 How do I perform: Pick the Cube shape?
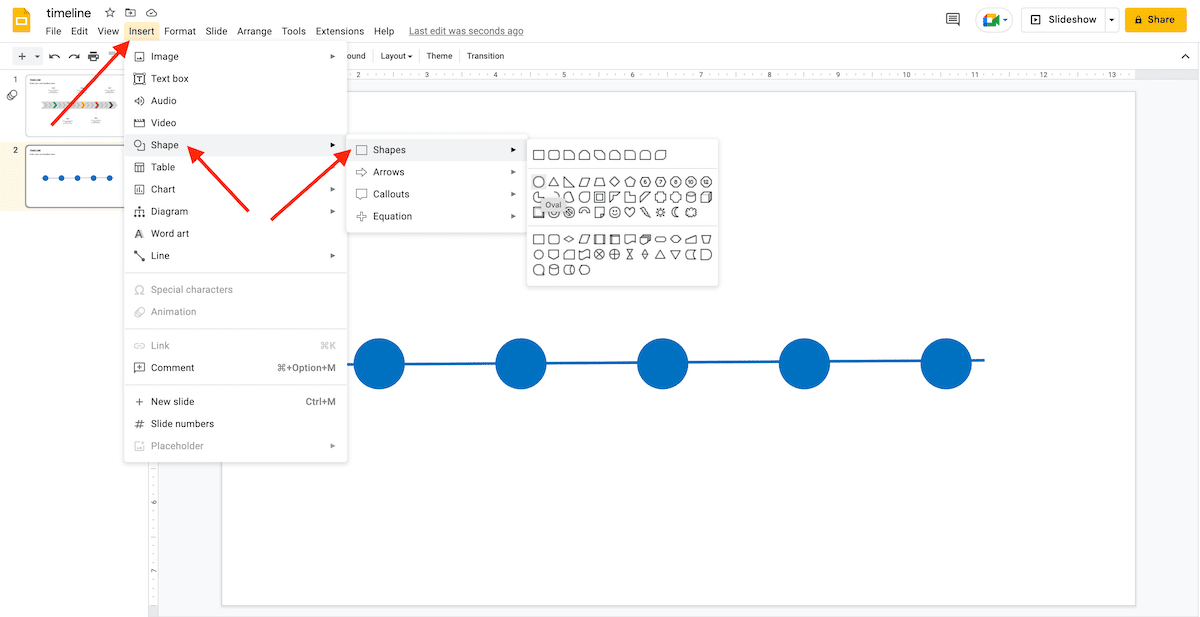point(706,197)
